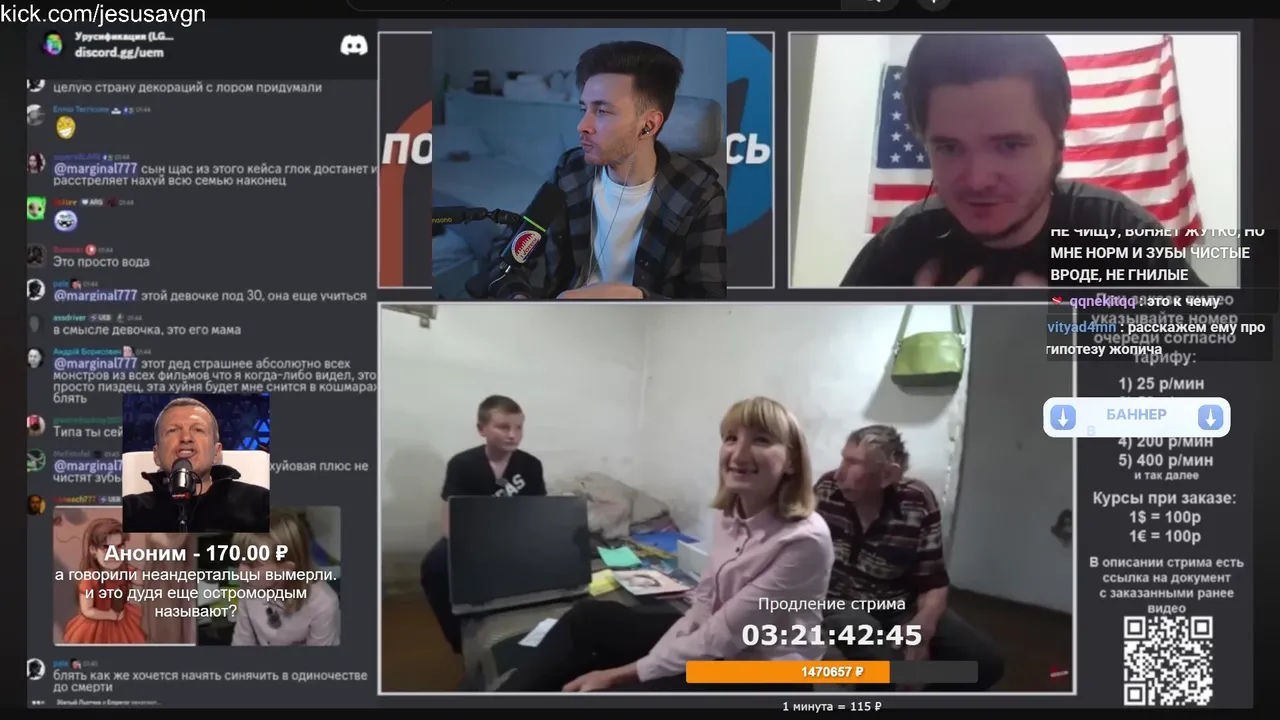Click the 'Продление стрима' label
The height and width of the screenshot is (720, 1280).
click(832, 604)
